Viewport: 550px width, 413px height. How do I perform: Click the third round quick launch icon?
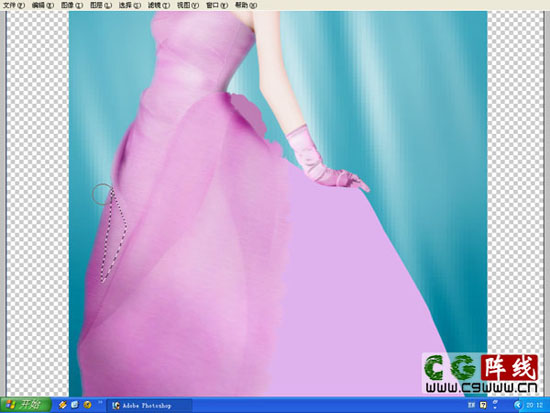click(x=87, y=405)
